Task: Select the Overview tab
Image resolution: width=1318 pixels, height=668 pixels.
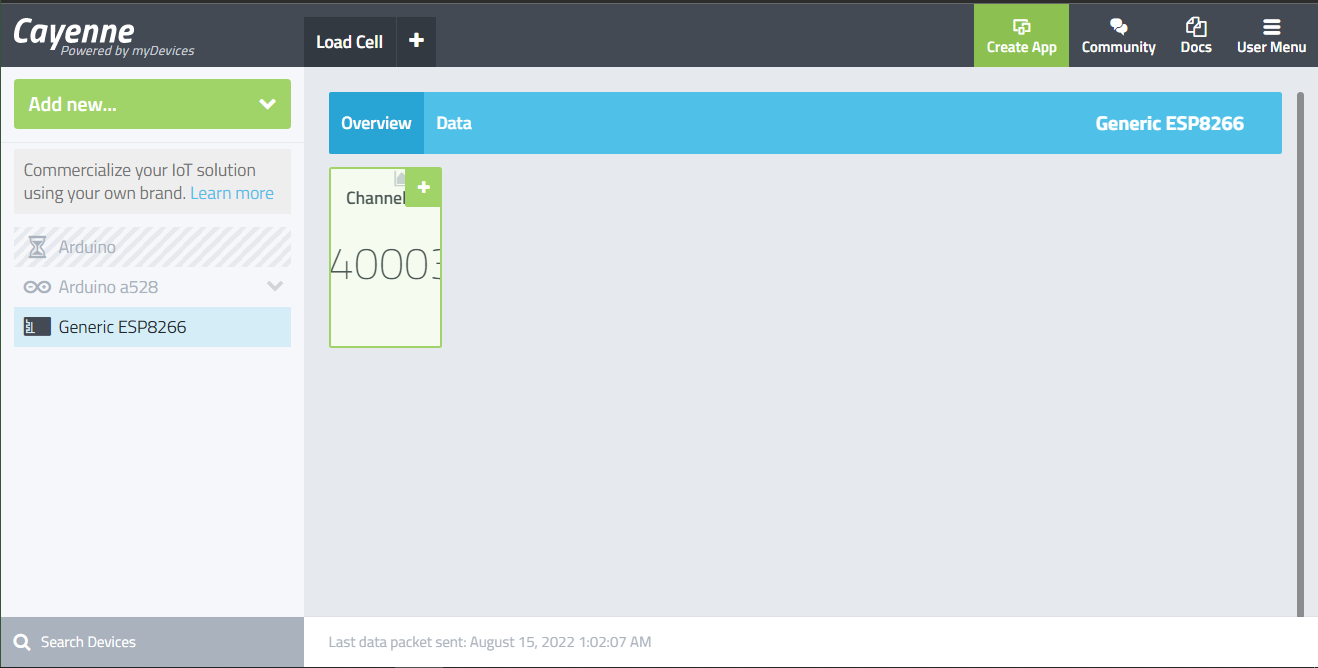Action: [376, 123]
